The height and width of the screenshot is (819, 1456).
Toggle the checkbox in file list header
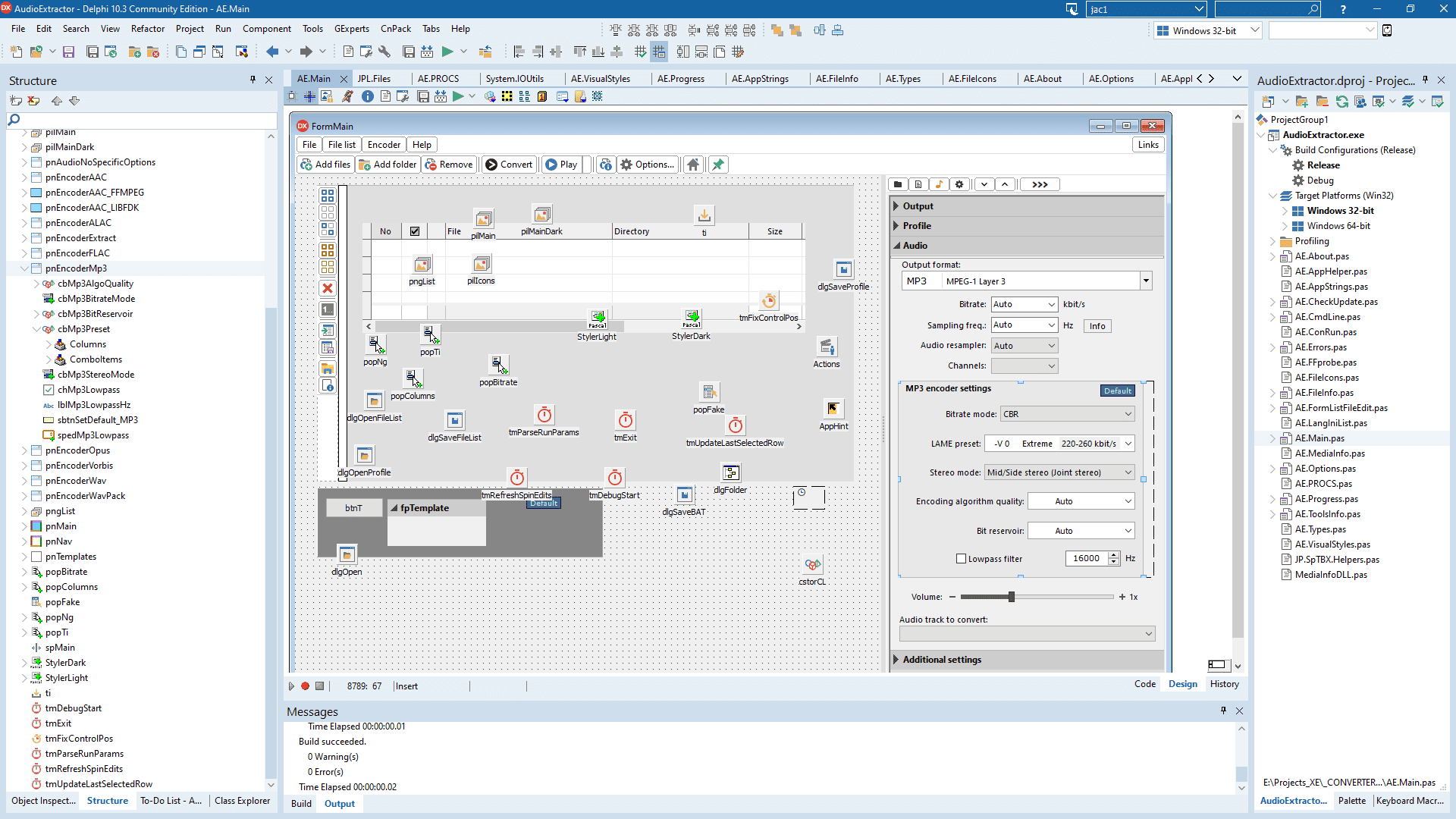[415, 231]
